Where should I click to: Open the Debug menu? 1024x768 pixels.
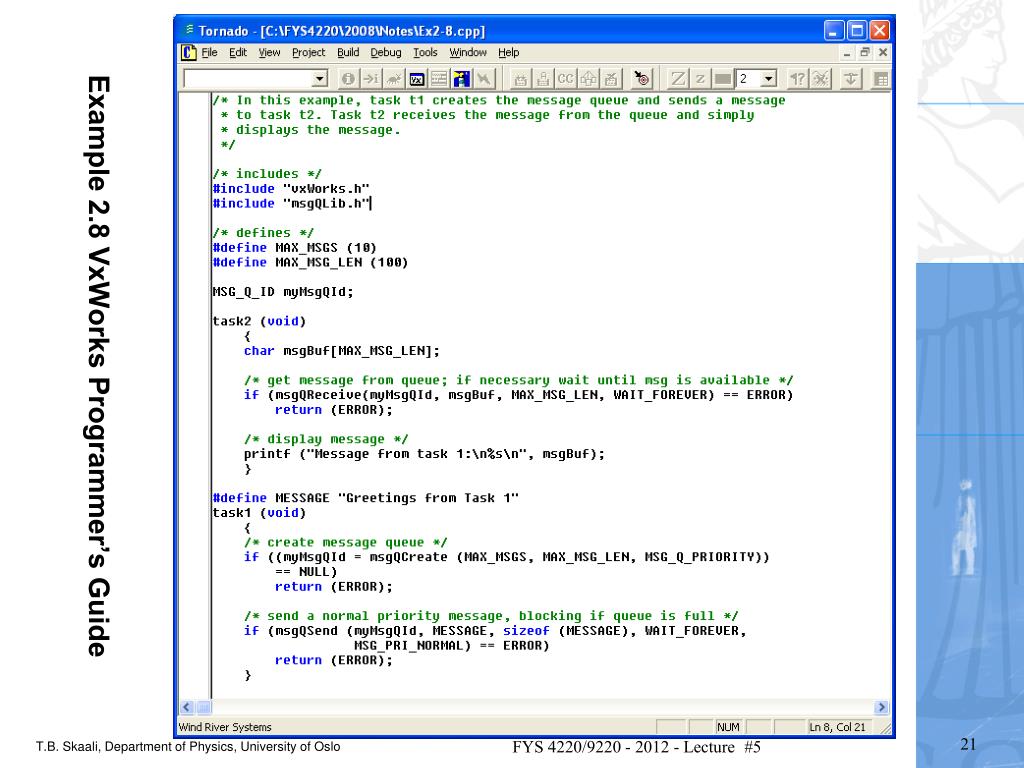click(x=386, y=53)
